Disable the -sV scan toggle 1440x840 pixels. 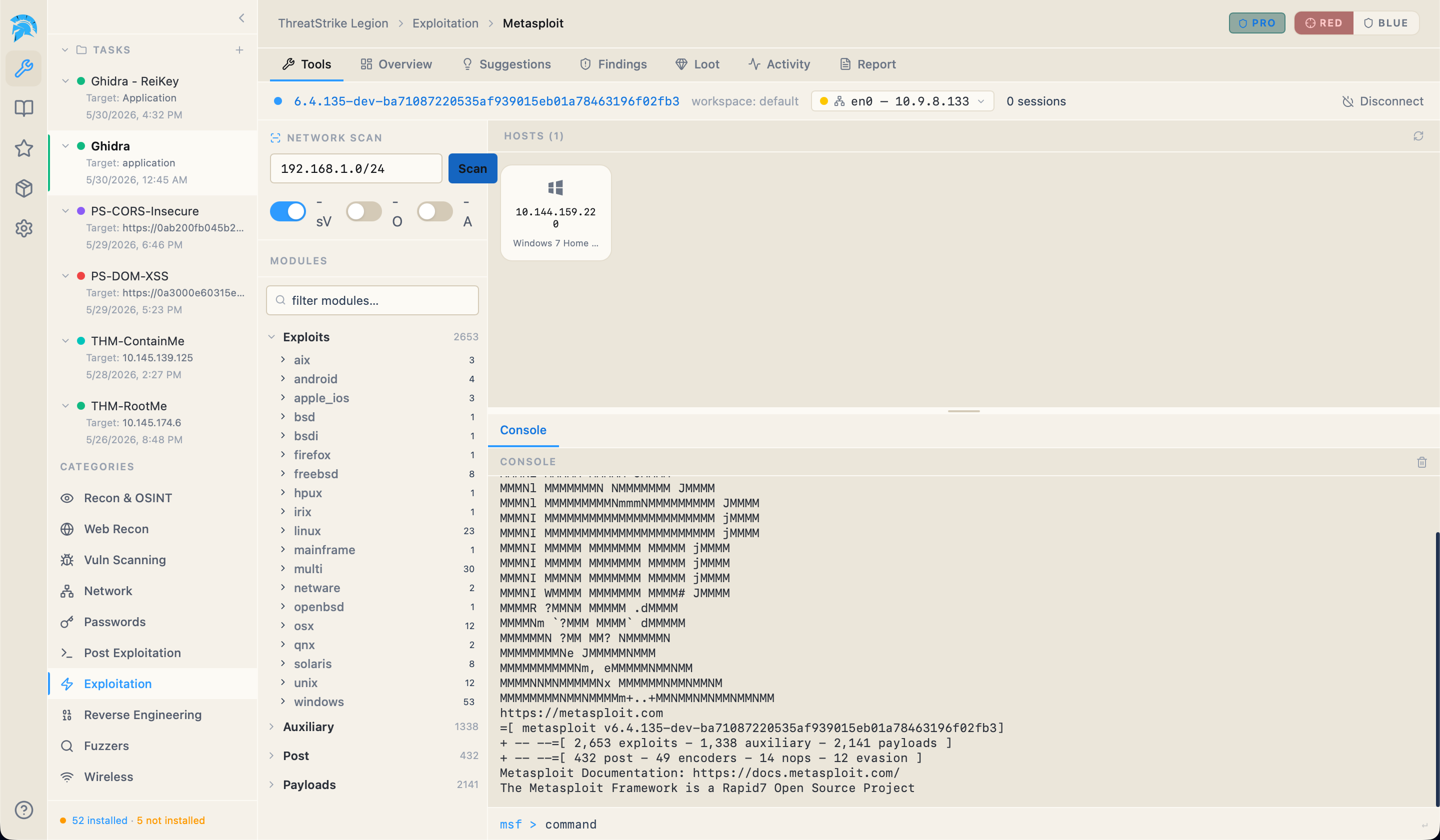[288, 211]
